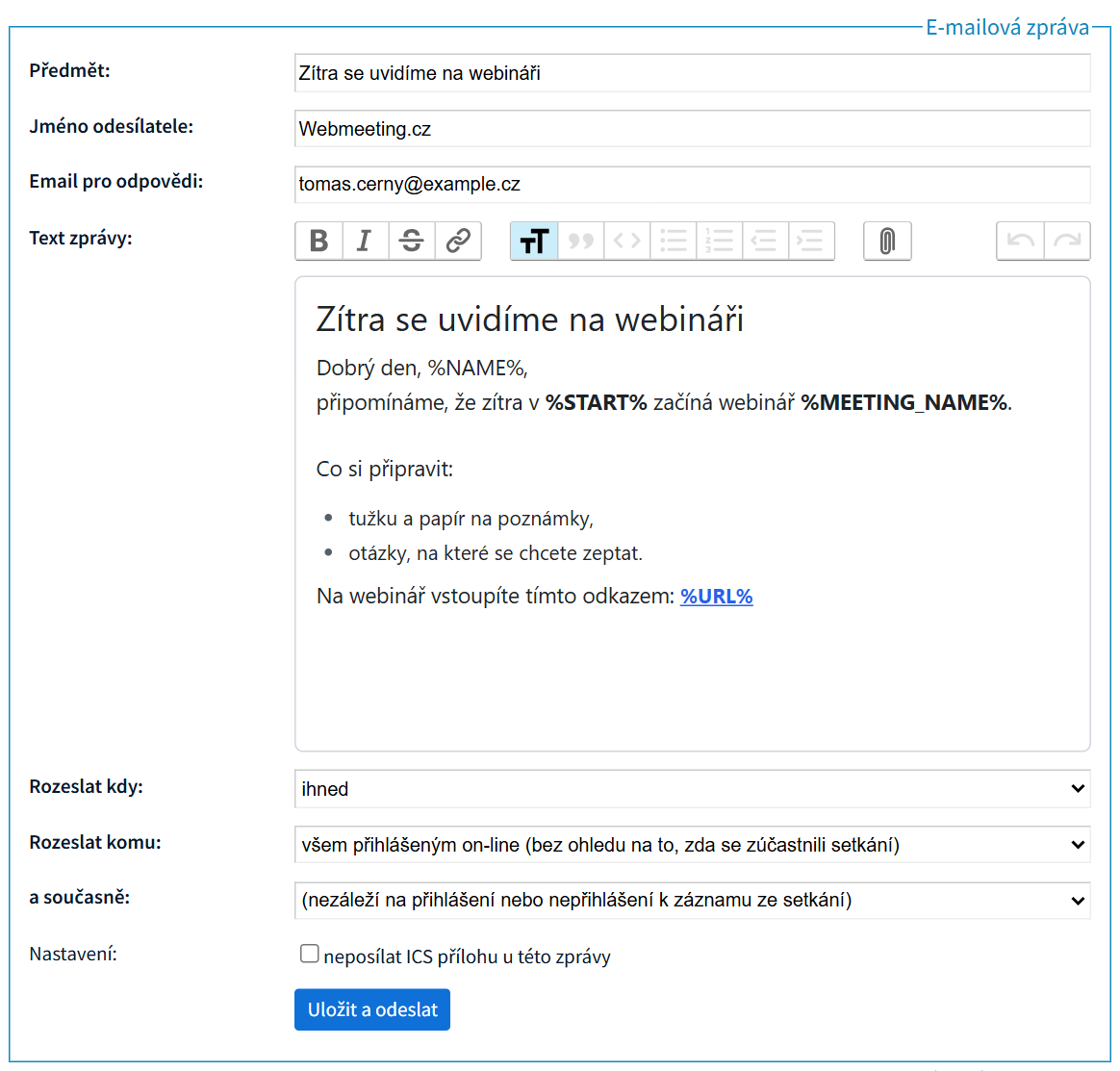
Task: Expand the 'a současně' condition dropdown
Action: (692, 901)
